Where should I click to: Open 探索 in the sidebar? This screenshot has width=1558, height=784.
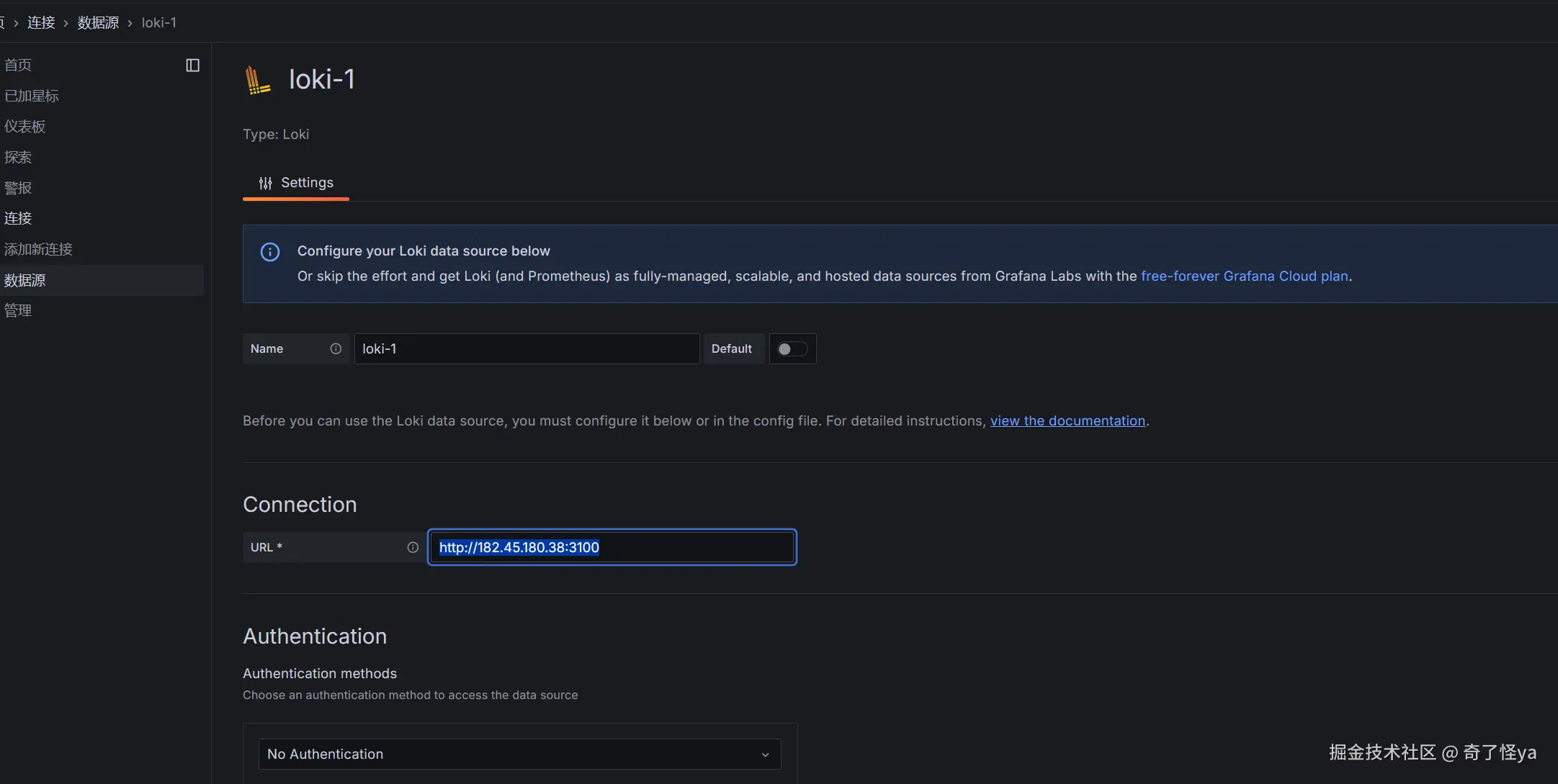coord(18,158)
